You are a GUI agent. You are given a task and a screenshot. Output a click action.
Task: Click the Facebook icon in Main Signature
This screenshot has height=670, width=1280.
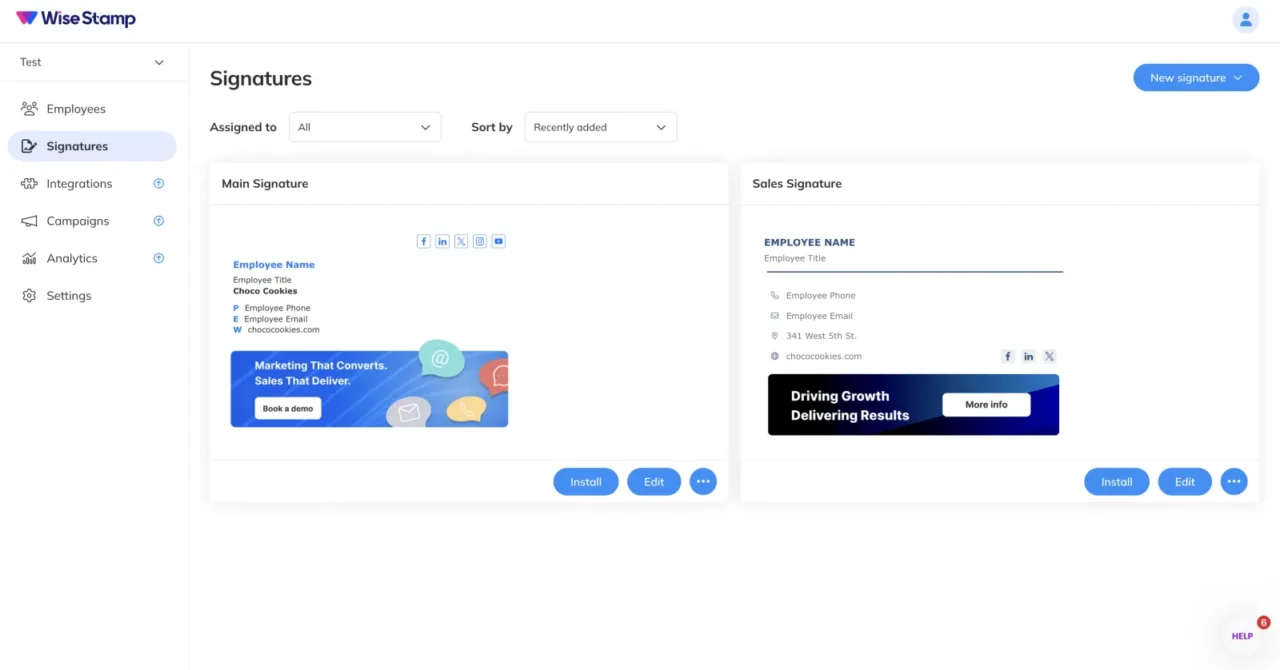pyautogui.click(x=424, y=241)
